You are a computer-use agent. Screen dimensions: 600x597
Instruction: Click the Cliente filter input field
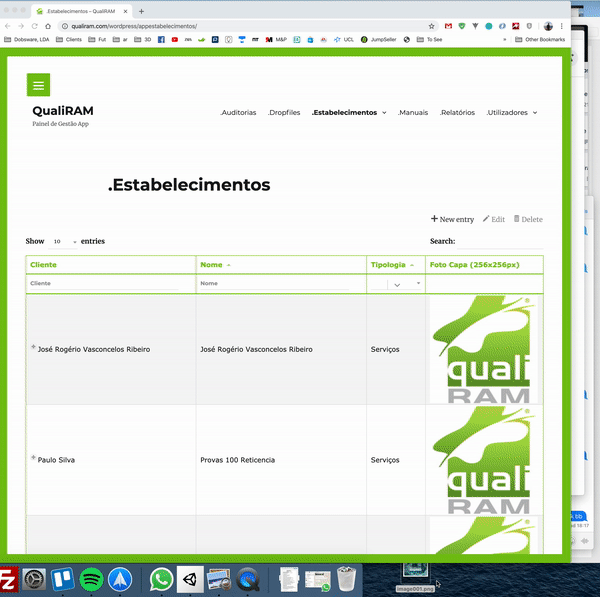(x=103, y=284)
